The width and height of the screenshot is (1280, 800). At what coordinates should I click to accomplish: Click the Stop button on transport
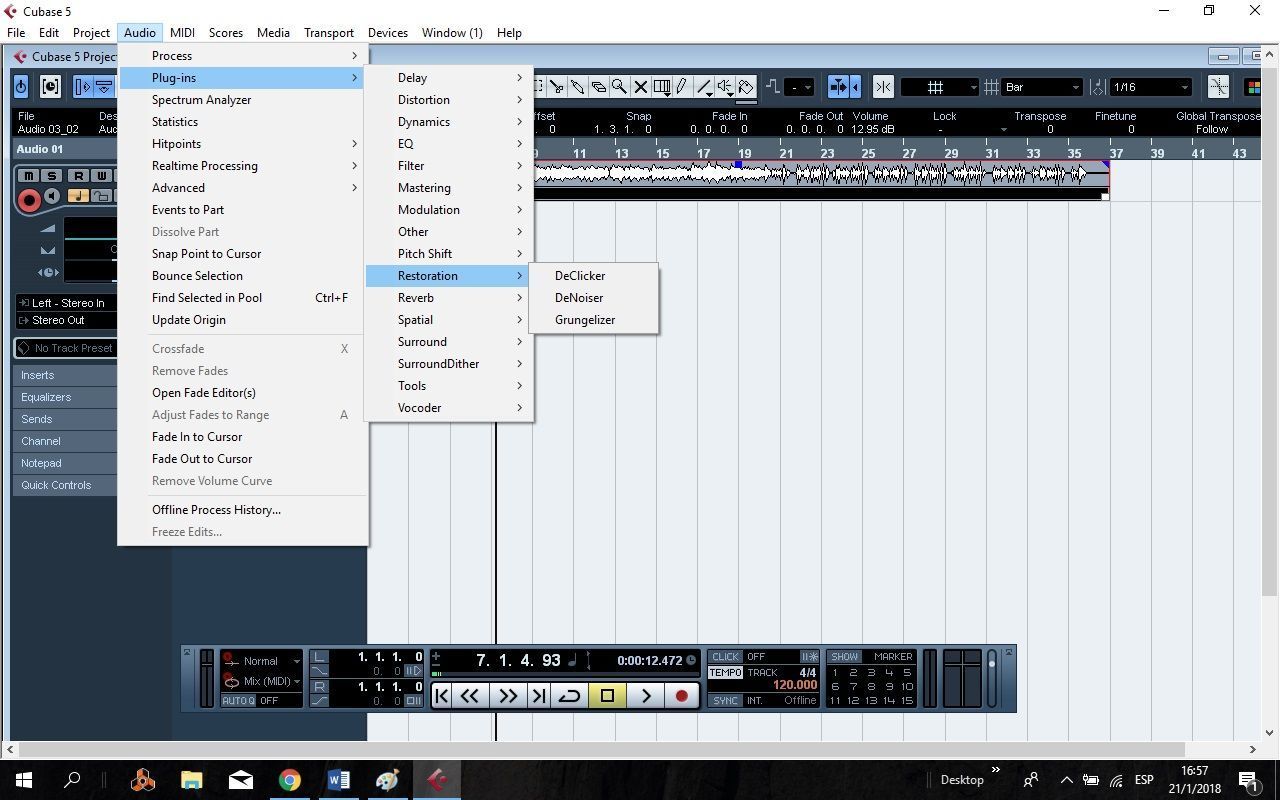click(607, 696)
